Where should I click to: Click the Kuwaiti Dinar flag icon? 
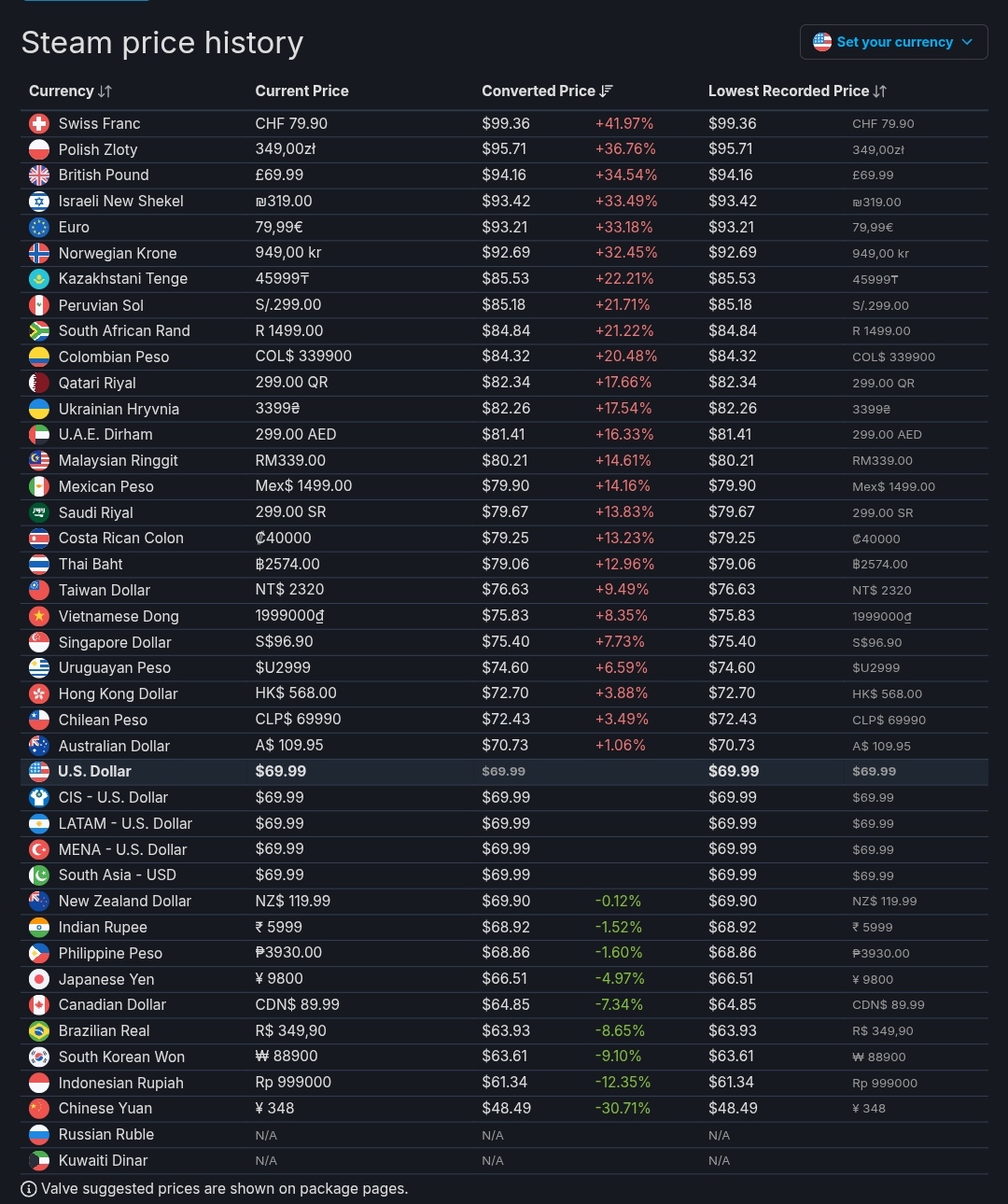tap(39, 1161)
